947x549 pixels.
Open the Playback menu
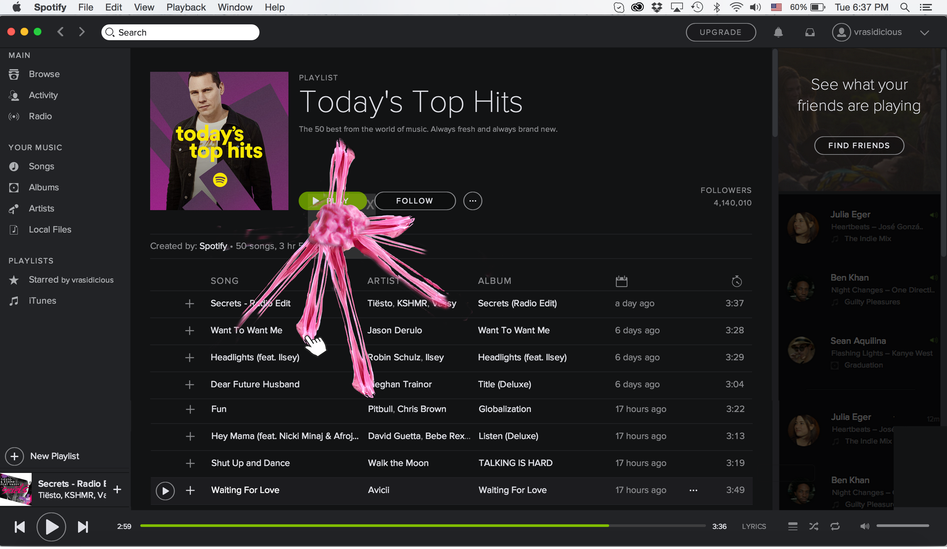point(186,7)
